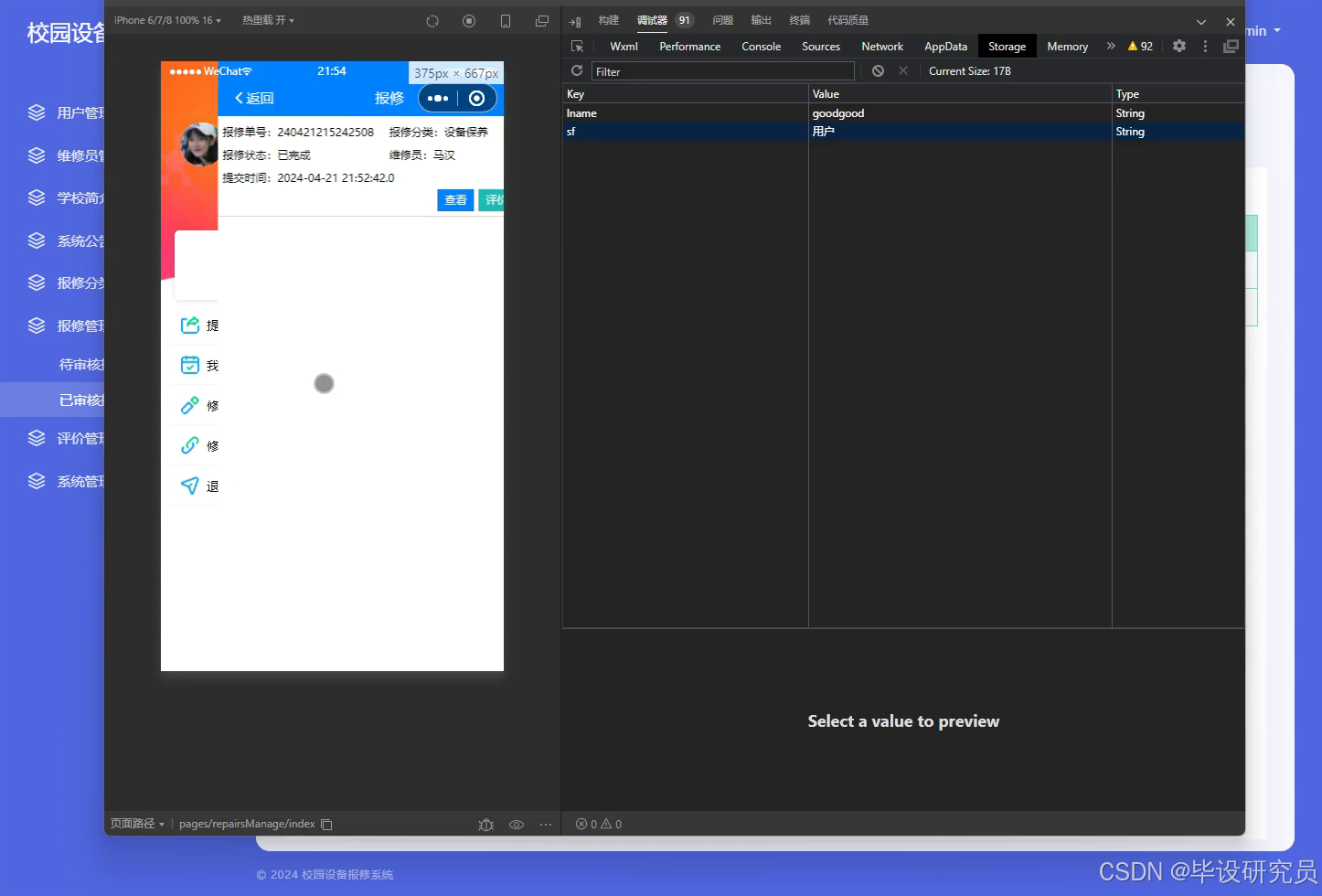Image resolution: width=1322 pixels, height=896 pixels.
Task: Click the pencil edit icon in phone menu
Action: coord(190,405)
